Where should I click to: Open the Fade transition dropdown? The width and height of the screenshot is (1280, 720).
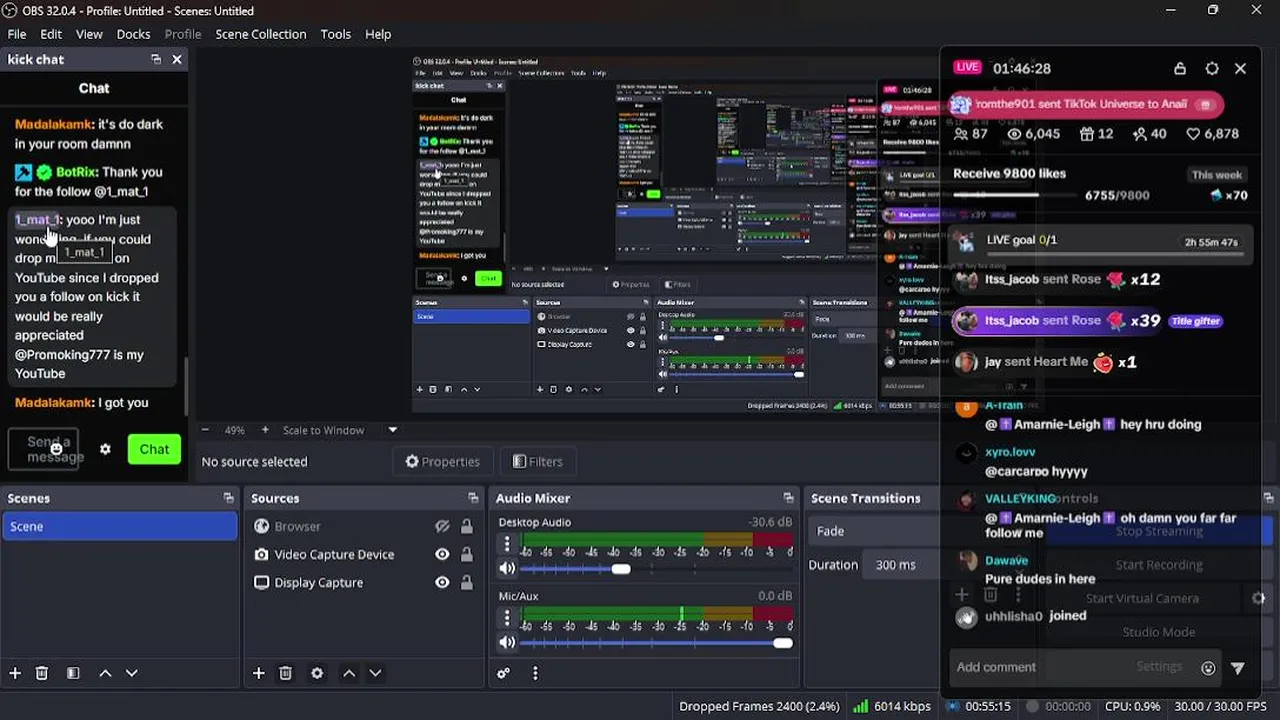[875, 531]
